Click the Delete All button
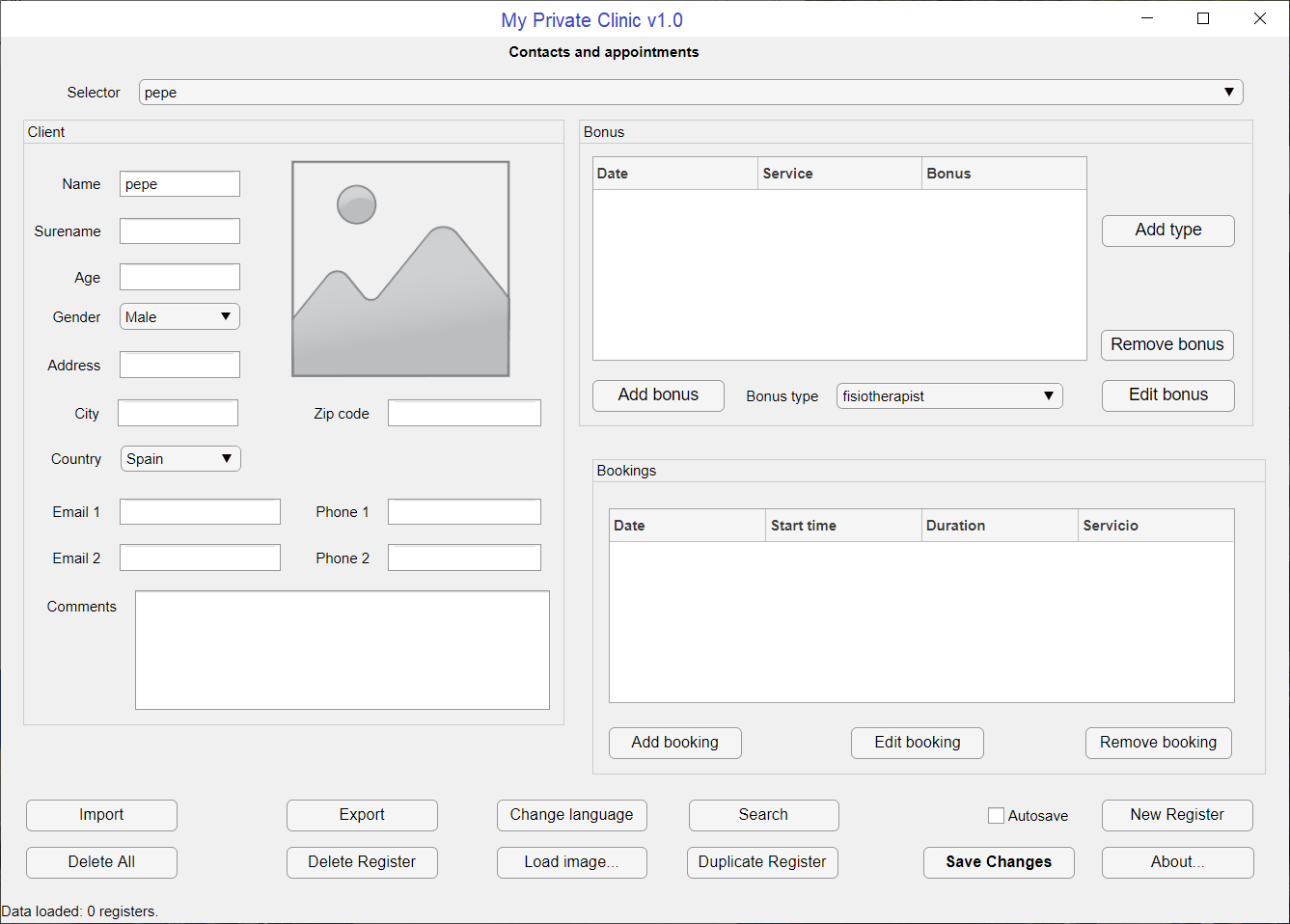Screen dimensions: 1290x924 click(x=101, y=862)
